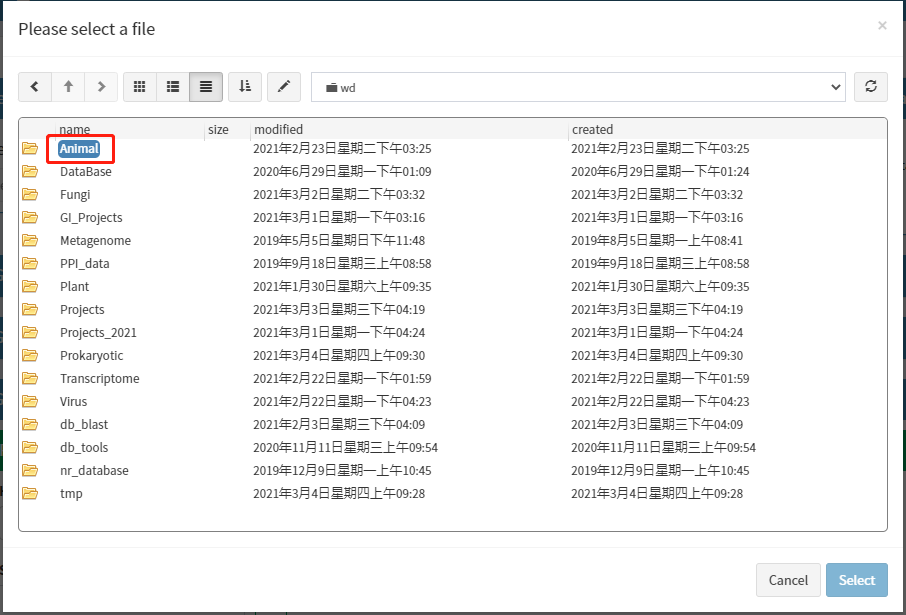This screenshot has height=615, width=906.
Task: Select the nr_database folder
Action: 94,471
